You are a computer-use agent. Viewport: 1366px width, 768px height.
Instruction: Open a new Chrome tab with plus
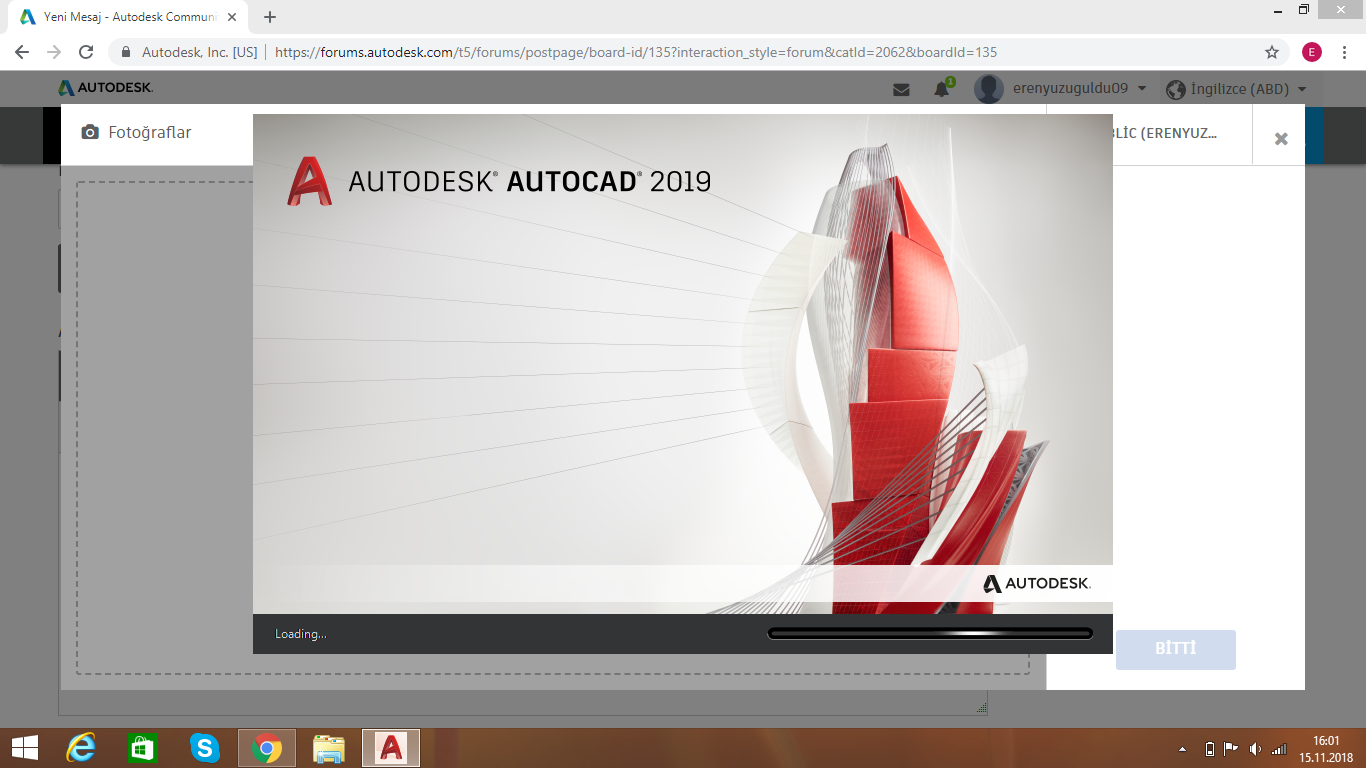[x=270, y=17]
